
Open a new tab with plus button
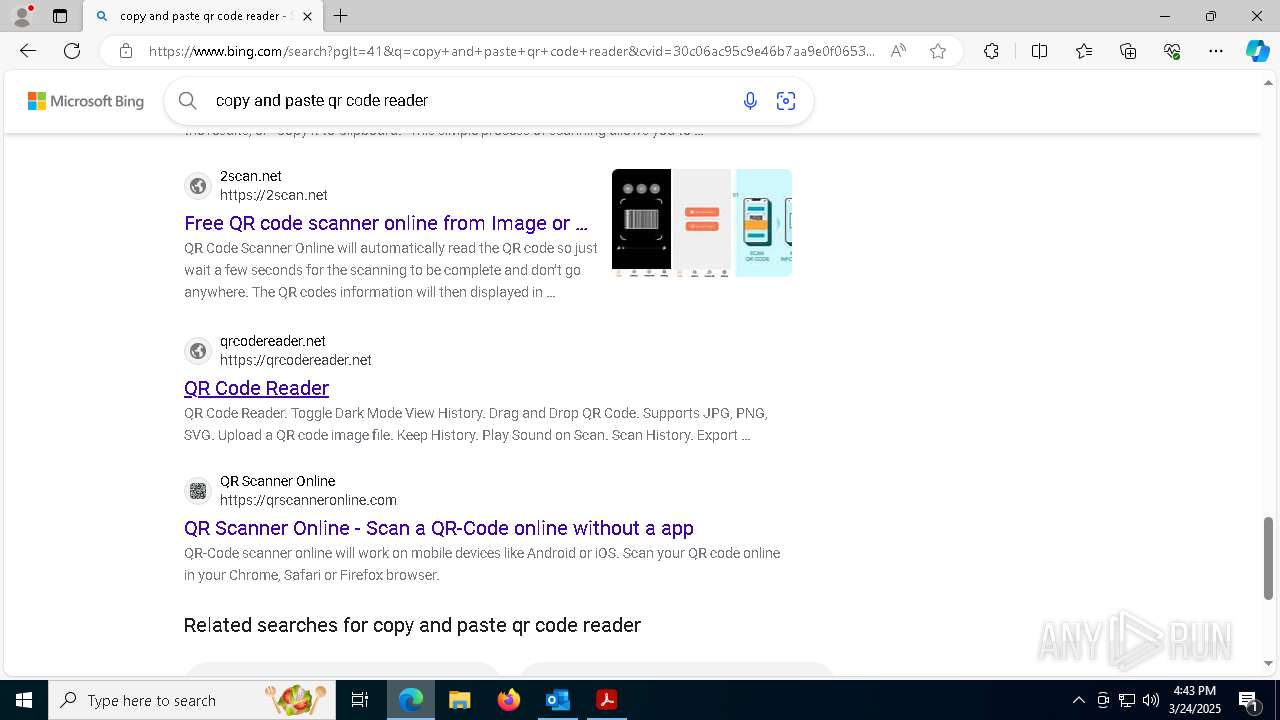click(341, 16)
